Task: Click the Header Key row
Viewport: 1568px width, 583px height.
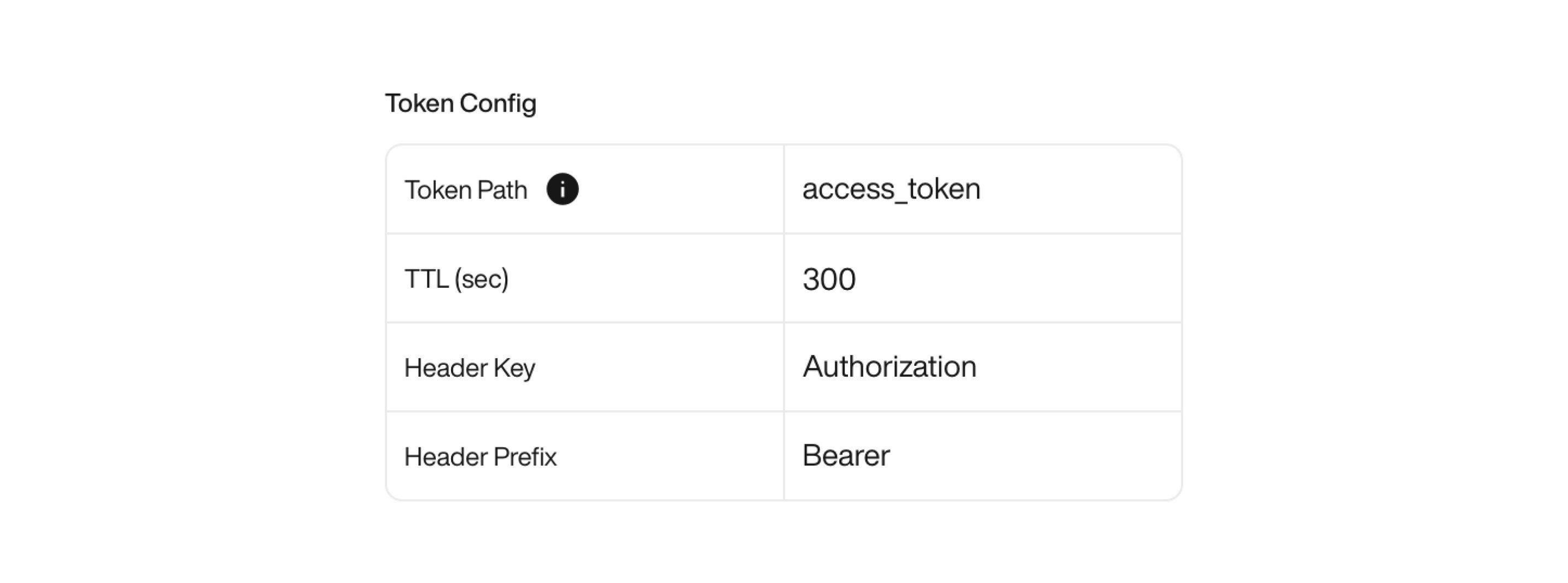Action: [784, 366]
